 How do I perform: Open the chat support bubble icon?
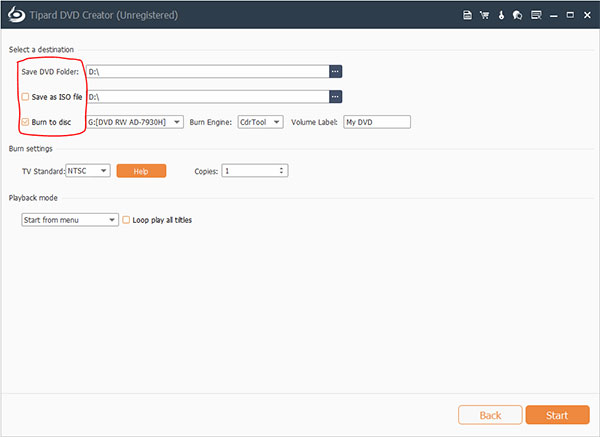pos(517,15)
